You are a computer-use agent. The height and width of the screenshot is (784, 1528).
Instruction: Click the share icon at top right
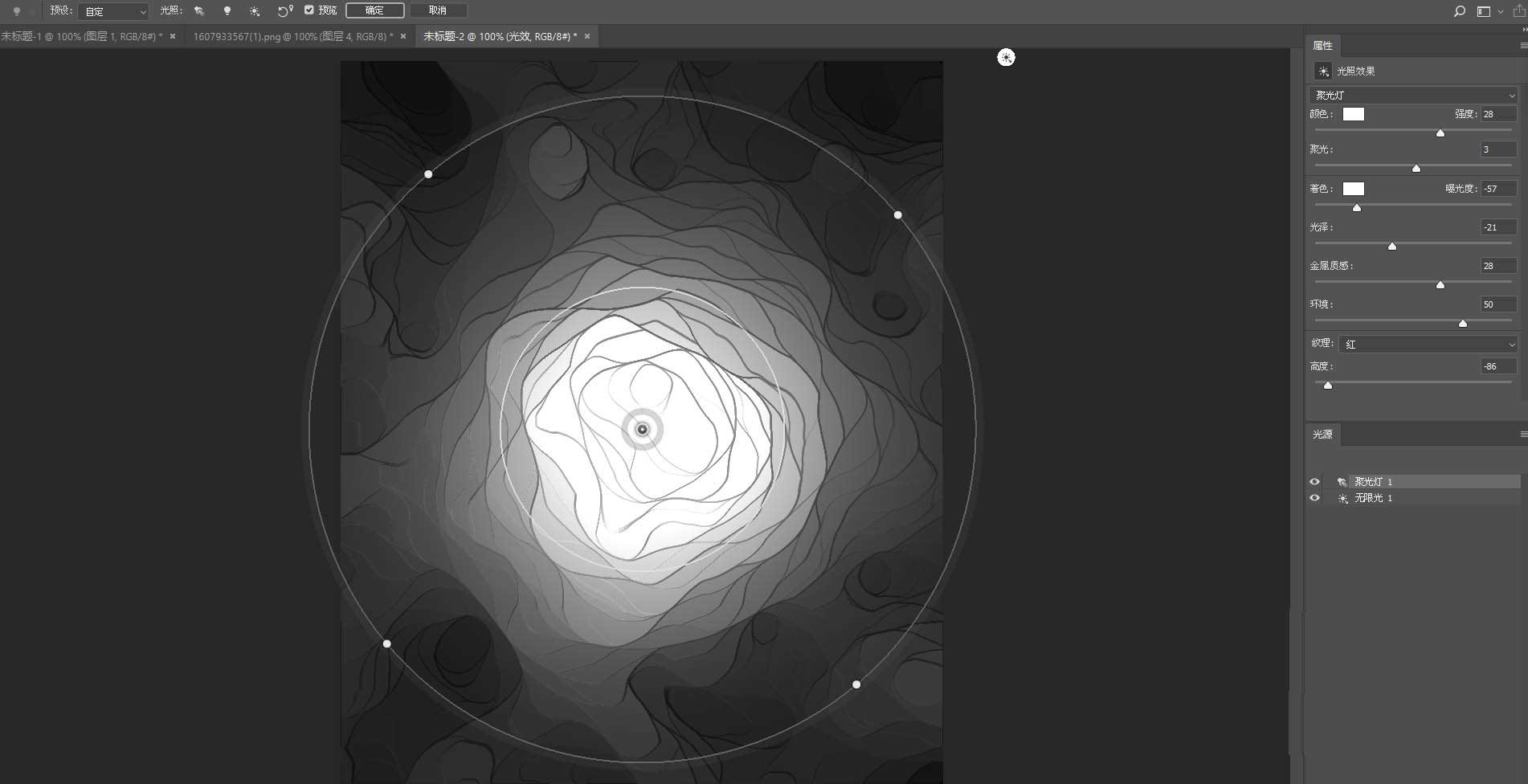[1519, 11]
